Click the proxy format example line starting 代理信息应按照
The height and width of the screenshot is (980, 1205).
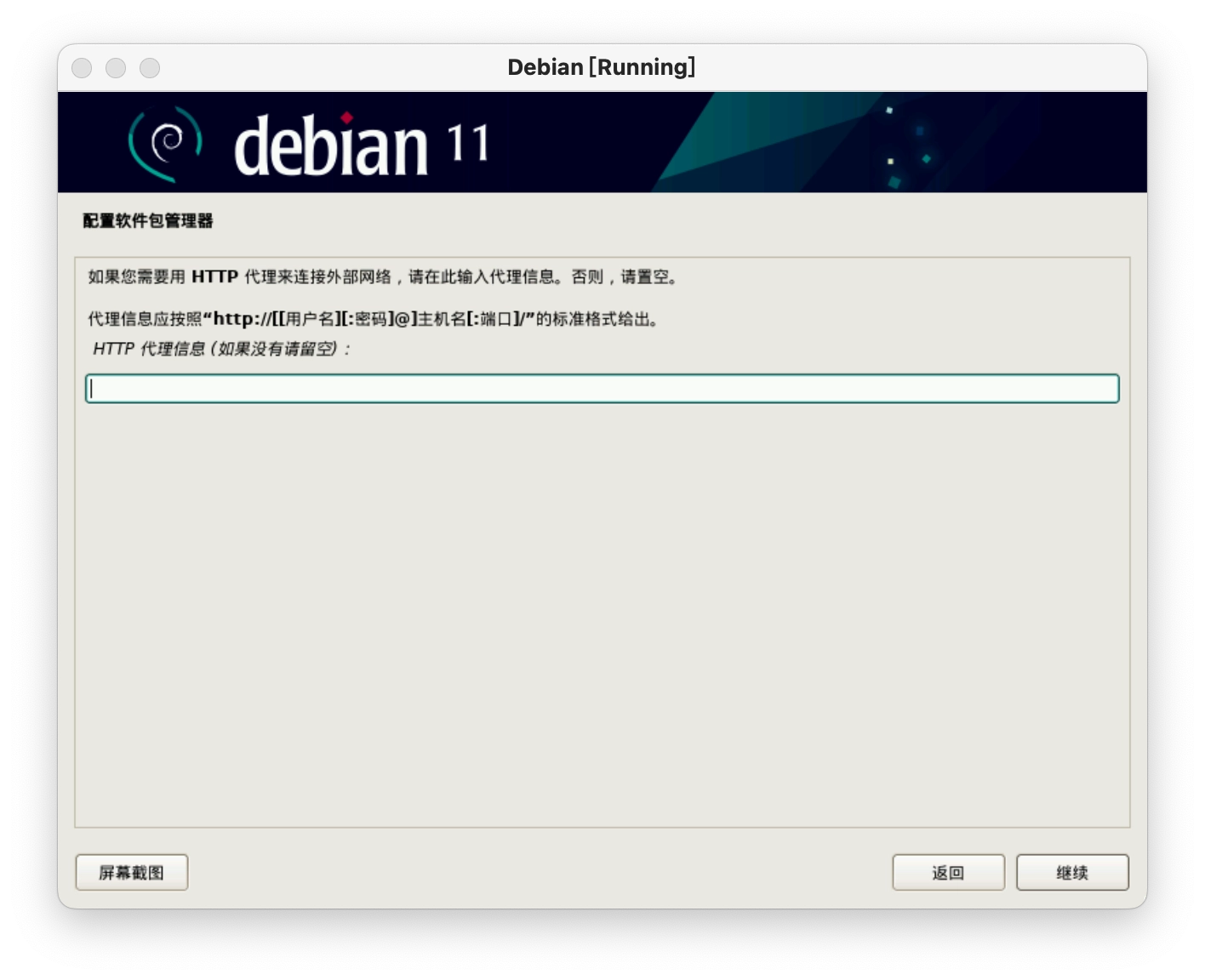click(374, 319)
